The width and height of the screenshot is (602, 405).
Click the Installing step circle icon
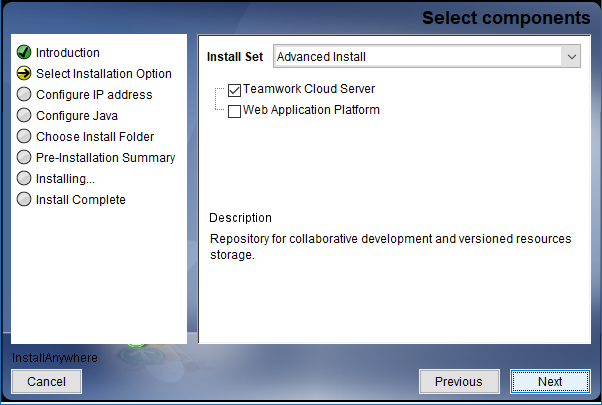coord(24,178)
